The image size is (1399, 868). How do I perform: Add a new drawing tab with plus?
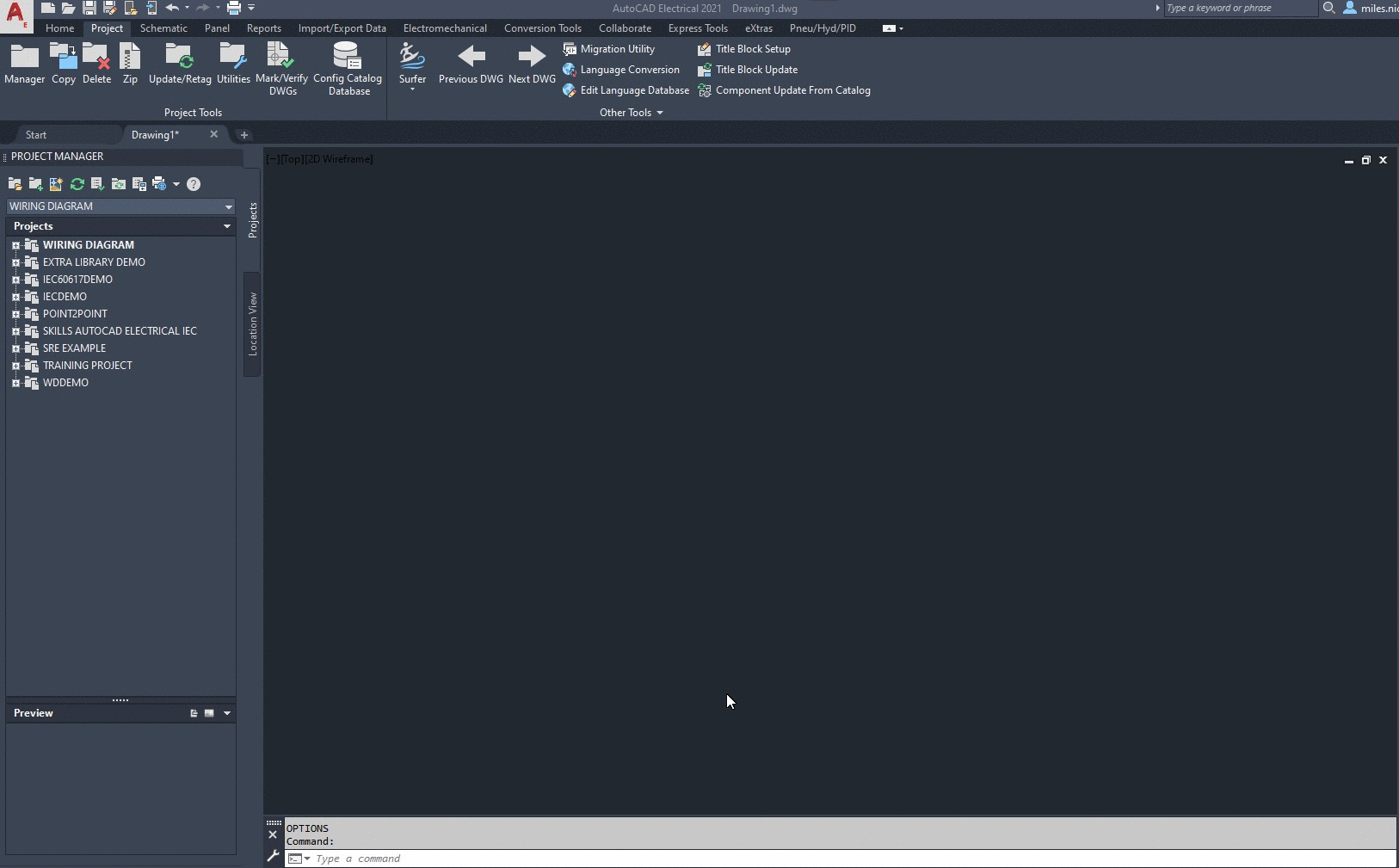coord(243,135)
